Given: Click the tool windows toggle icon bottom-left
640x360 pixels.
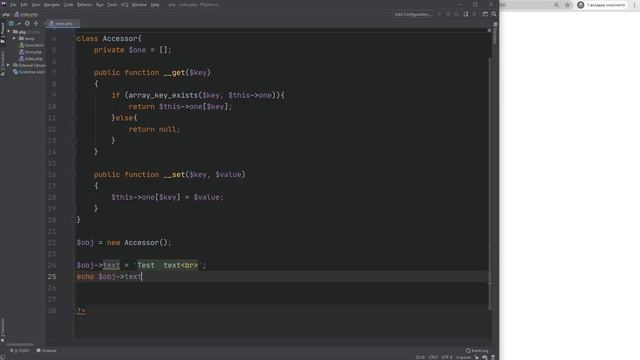Looking at the screenshot, I should click(x=3, y=357).
